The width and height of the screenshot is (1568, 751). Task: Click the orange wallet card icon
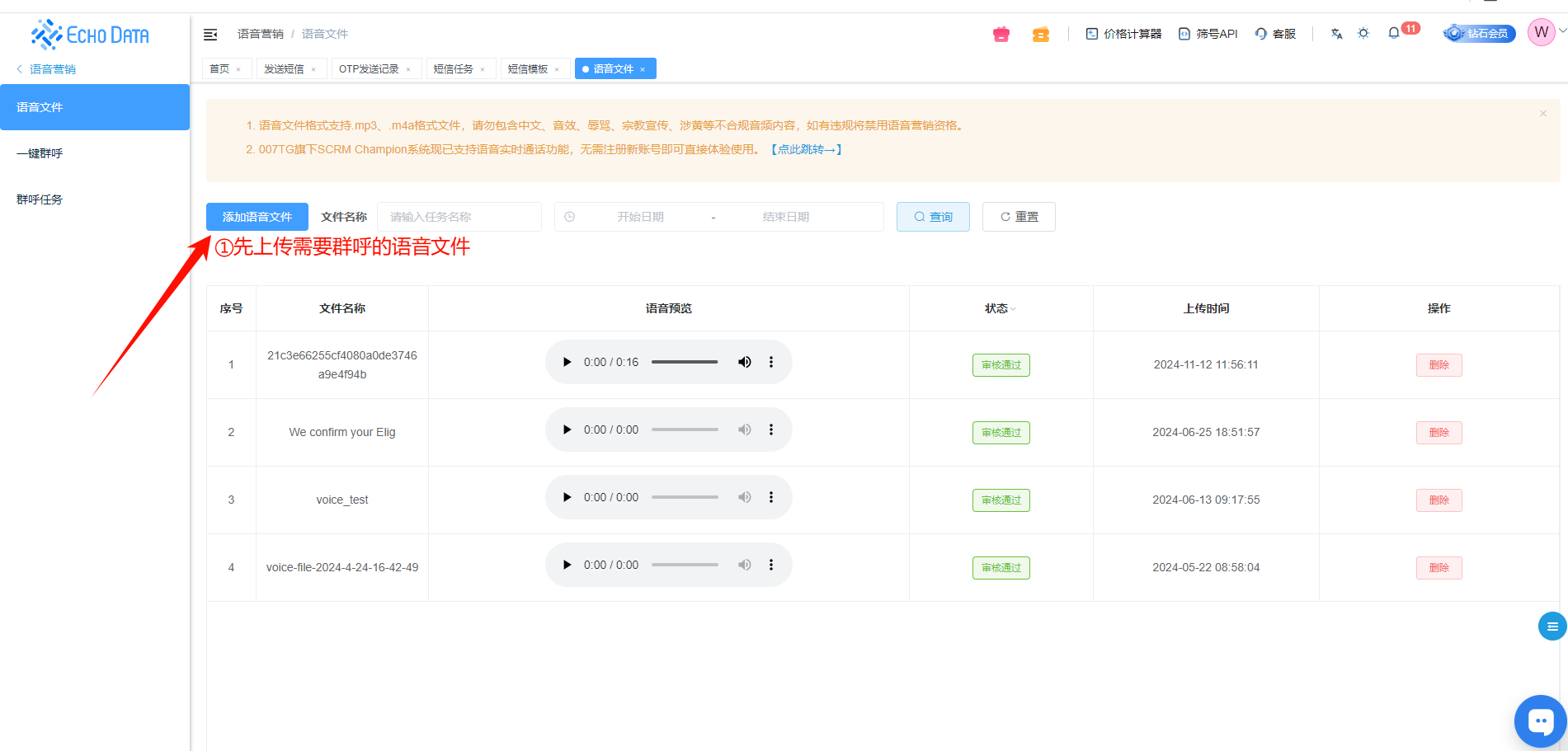click(1040, 34)
